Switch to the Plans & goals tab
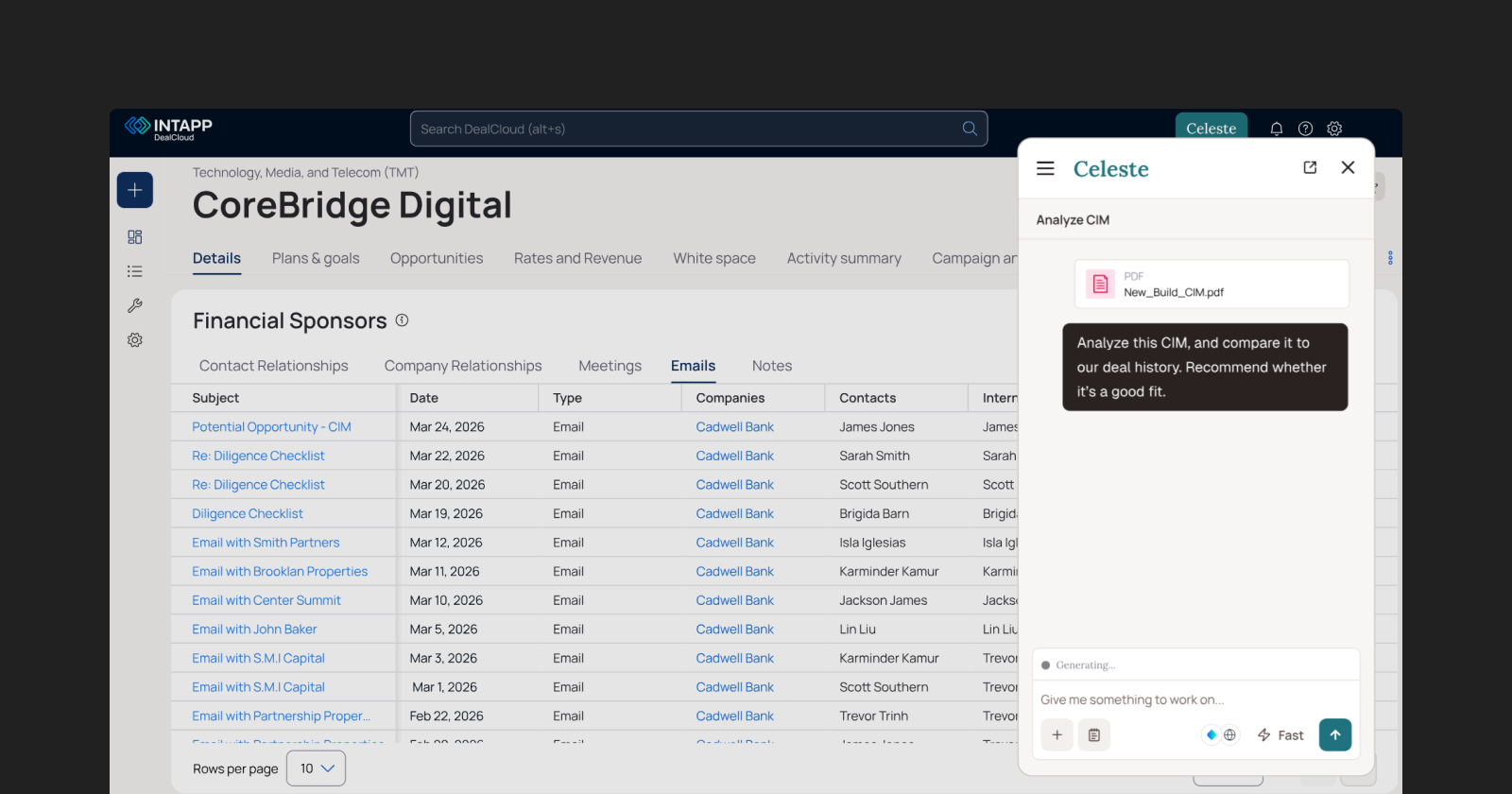Image resolution: width=1512 pixels, height=794 pixels. (316, 258)
